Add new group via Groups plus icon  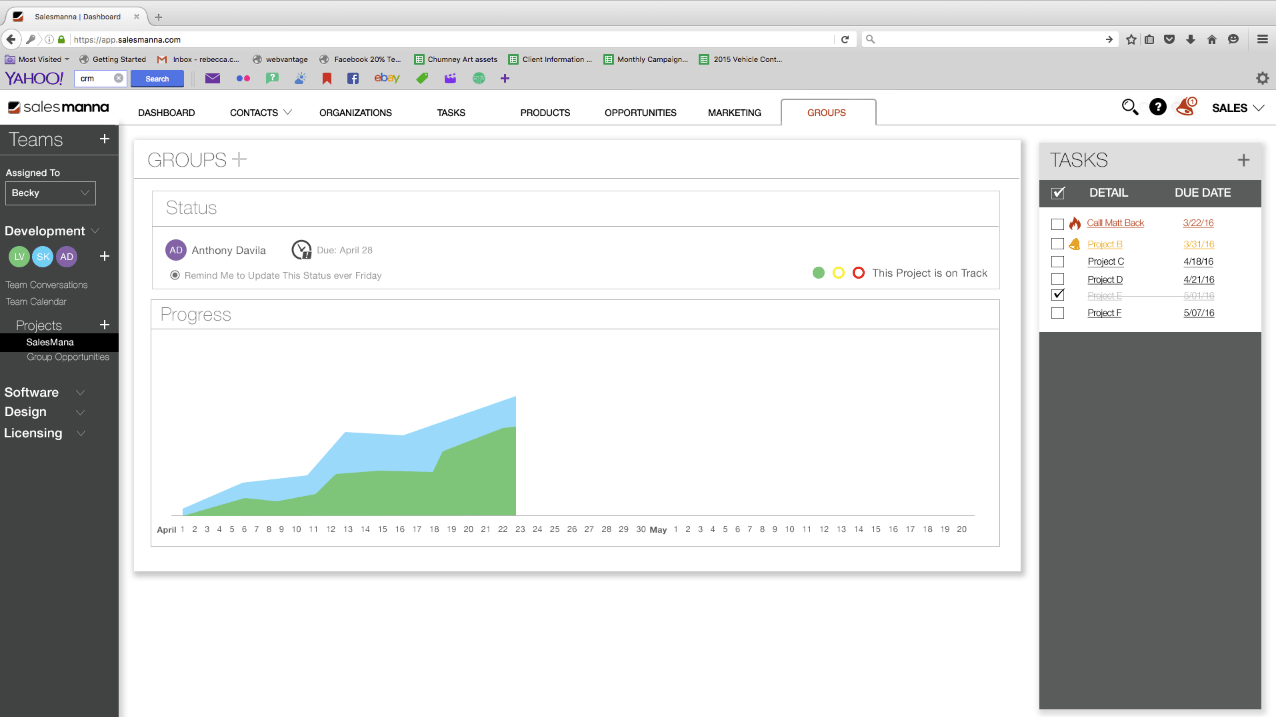point(239,160)
